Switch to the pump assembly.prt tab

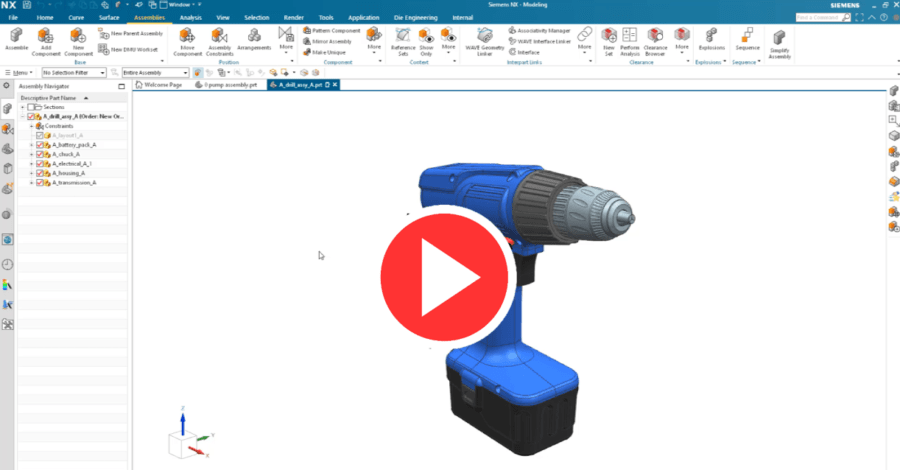coord(226,85)
